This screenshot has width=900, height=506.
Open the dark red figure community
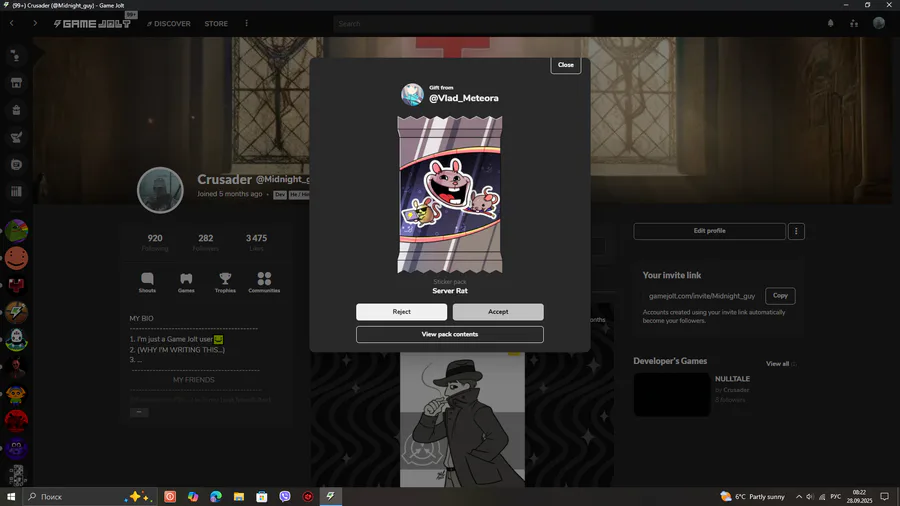pyautogui.click(x=16, y=367)
